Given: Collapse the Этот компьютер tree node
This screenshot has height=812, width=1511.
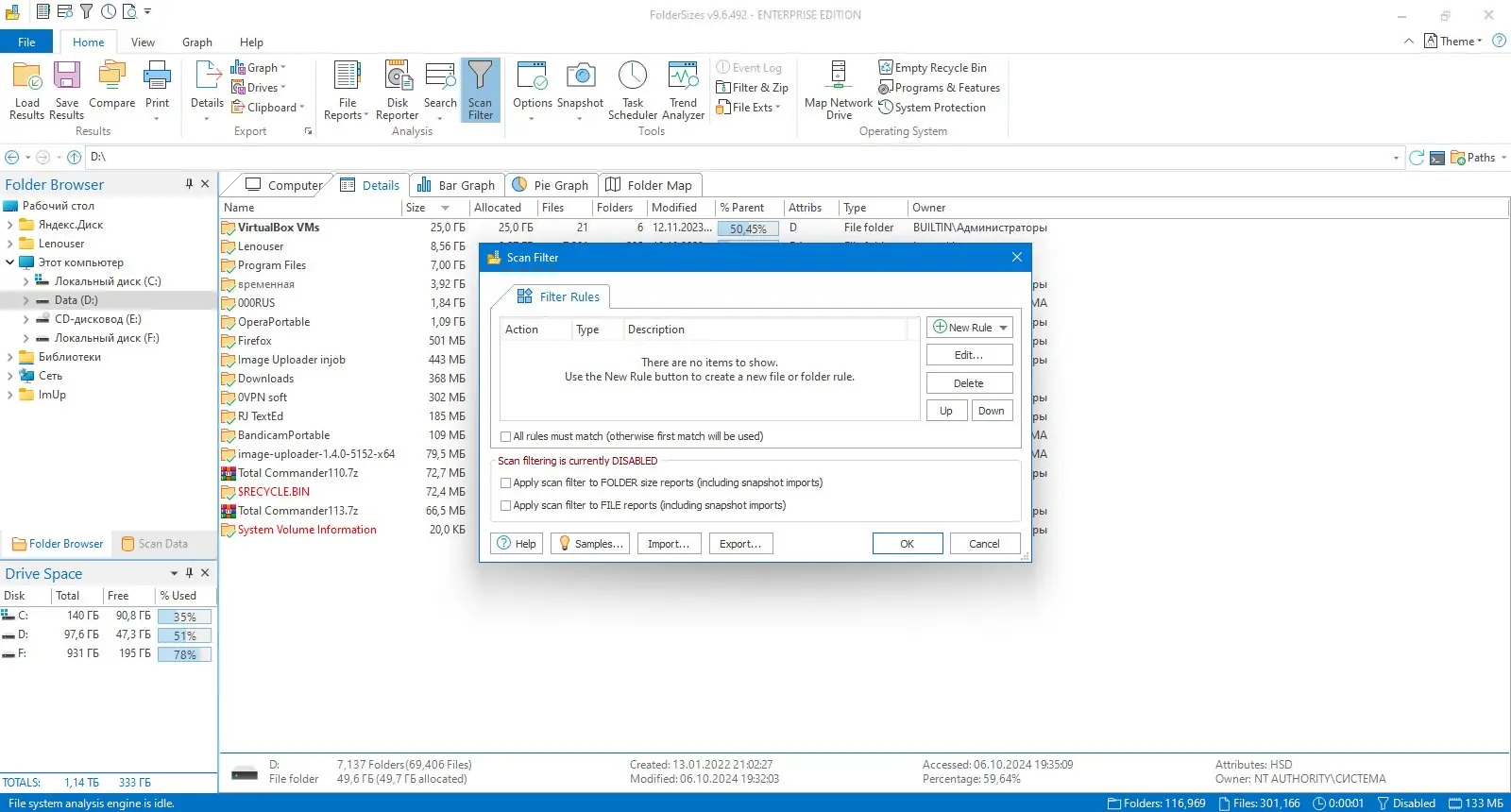Looking at the screenshot, I should [x=9, y=262].
